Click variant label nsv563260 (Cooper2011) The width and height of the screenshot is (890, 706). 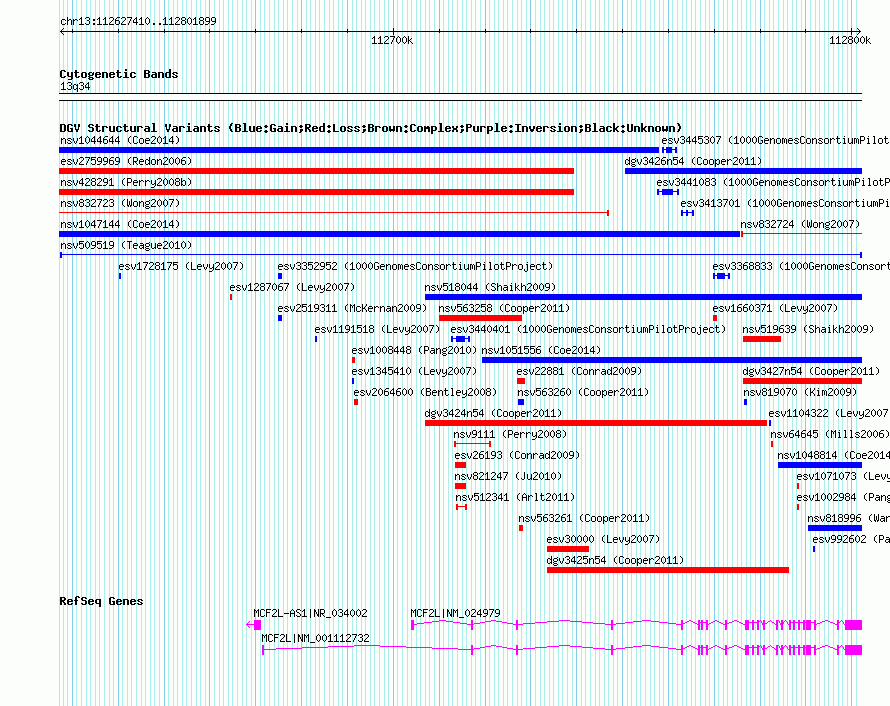point(583,392)
